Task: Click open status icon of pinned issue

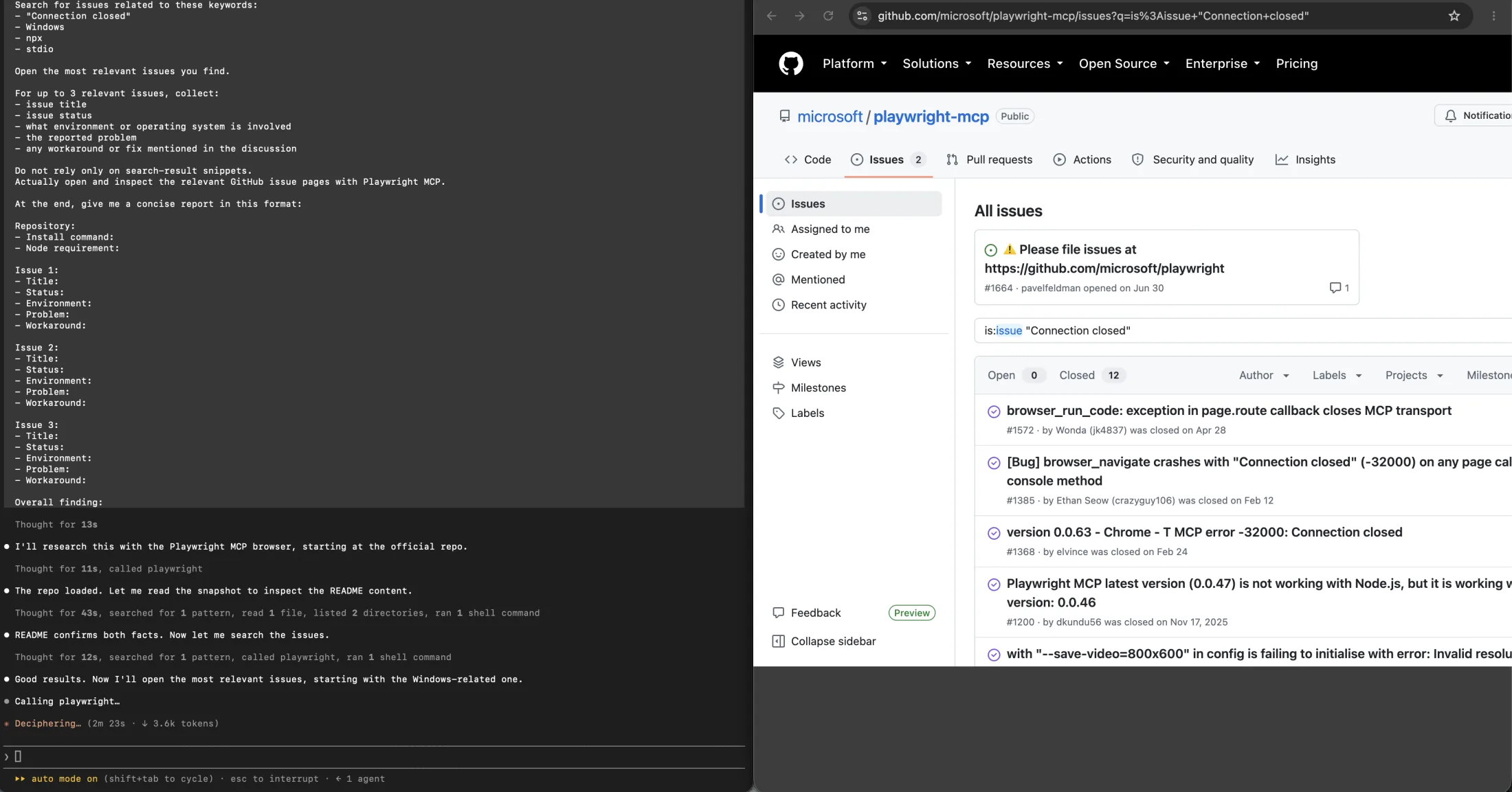Action: click(x=991, y=250)
